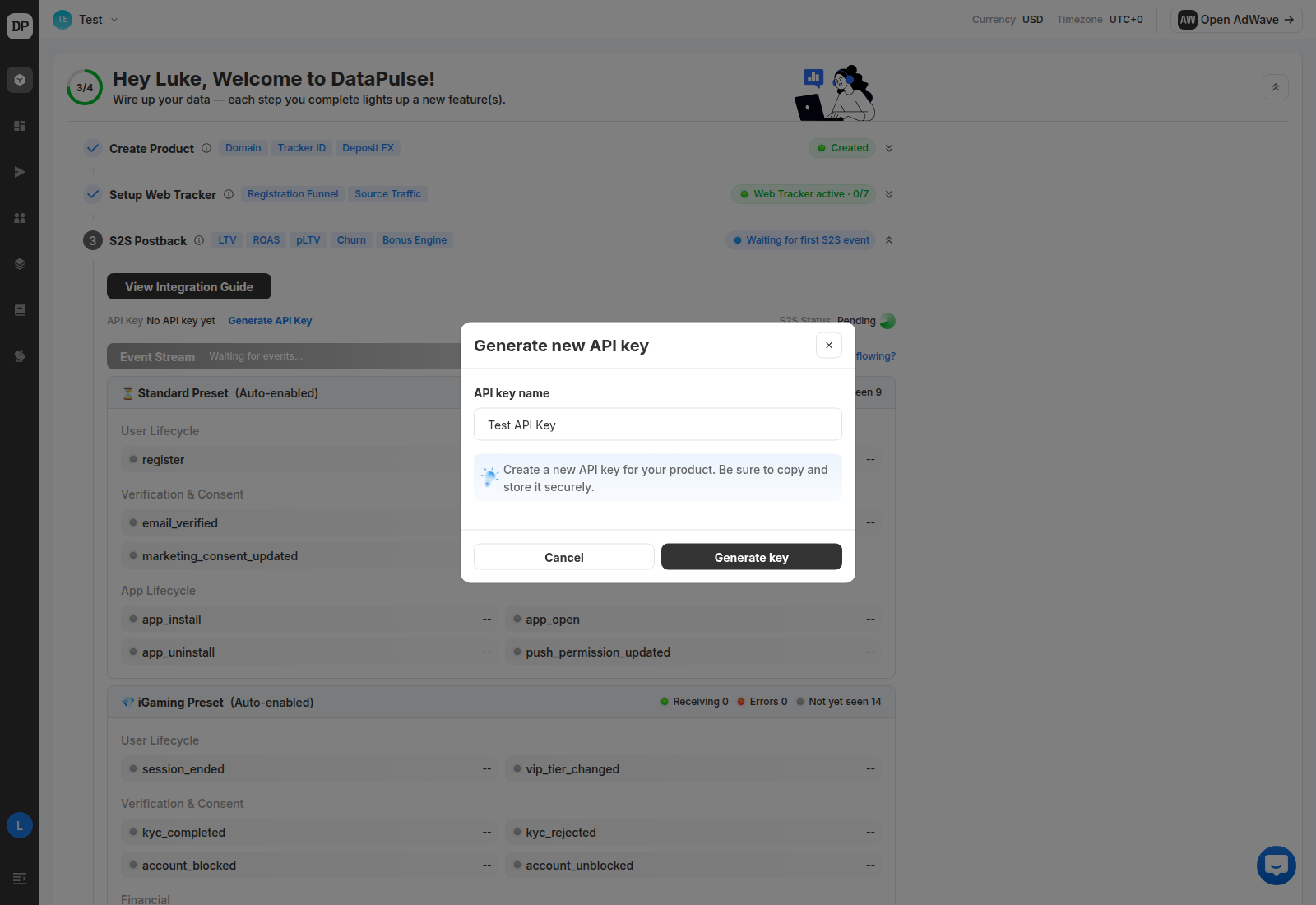Click the AW Open AdWave button
Image resolution: width=1316 pixels, height=905 pixels.
click(x=1236, y=20)
